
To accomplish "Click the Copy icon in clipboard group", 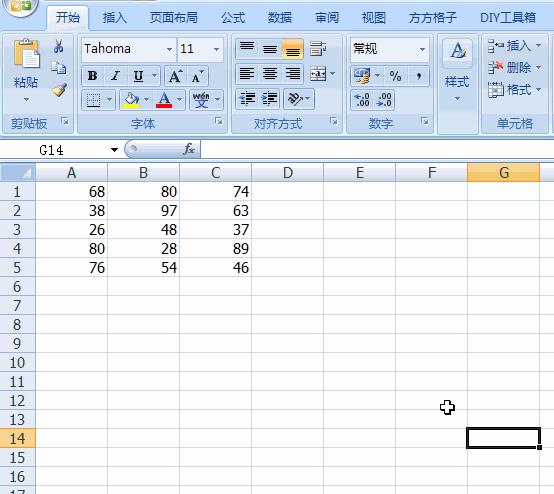I will point(59,68).
